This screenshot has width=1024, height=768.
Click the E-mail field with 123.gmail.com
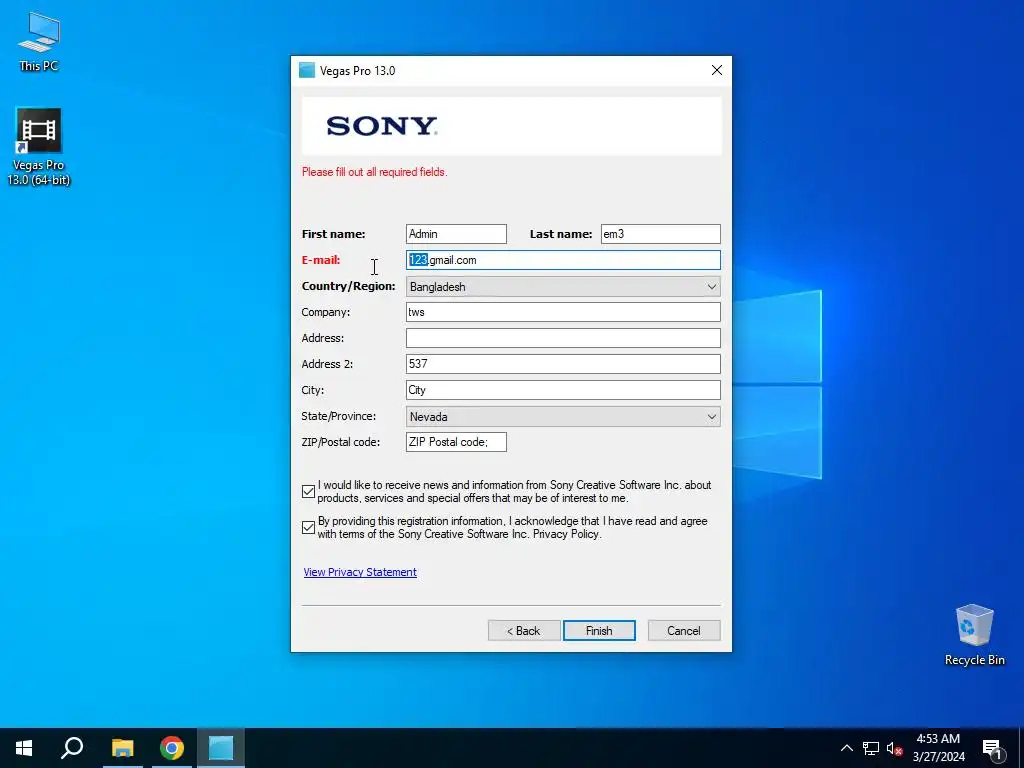pyautogui.click(x=563, y=260)
